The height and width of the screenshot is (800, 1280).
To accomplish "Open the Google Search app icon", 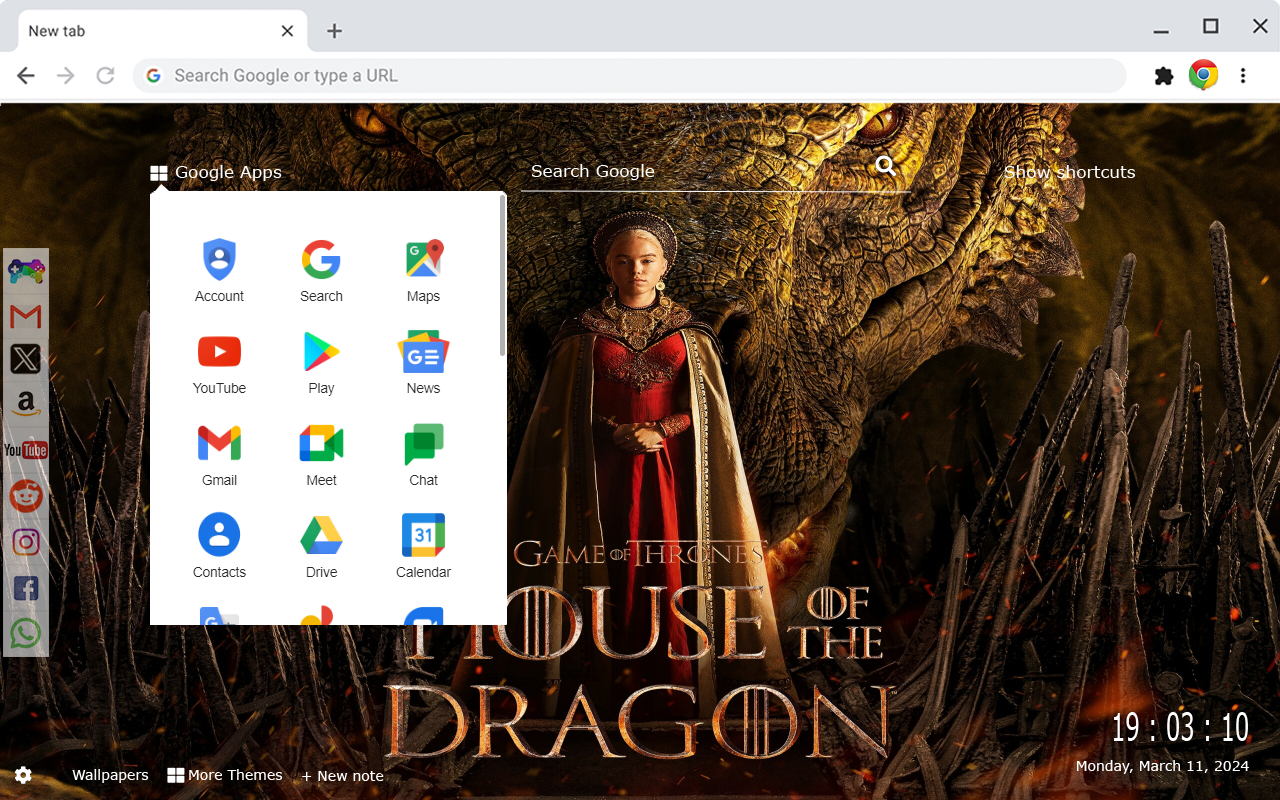I will pos(321,271).
